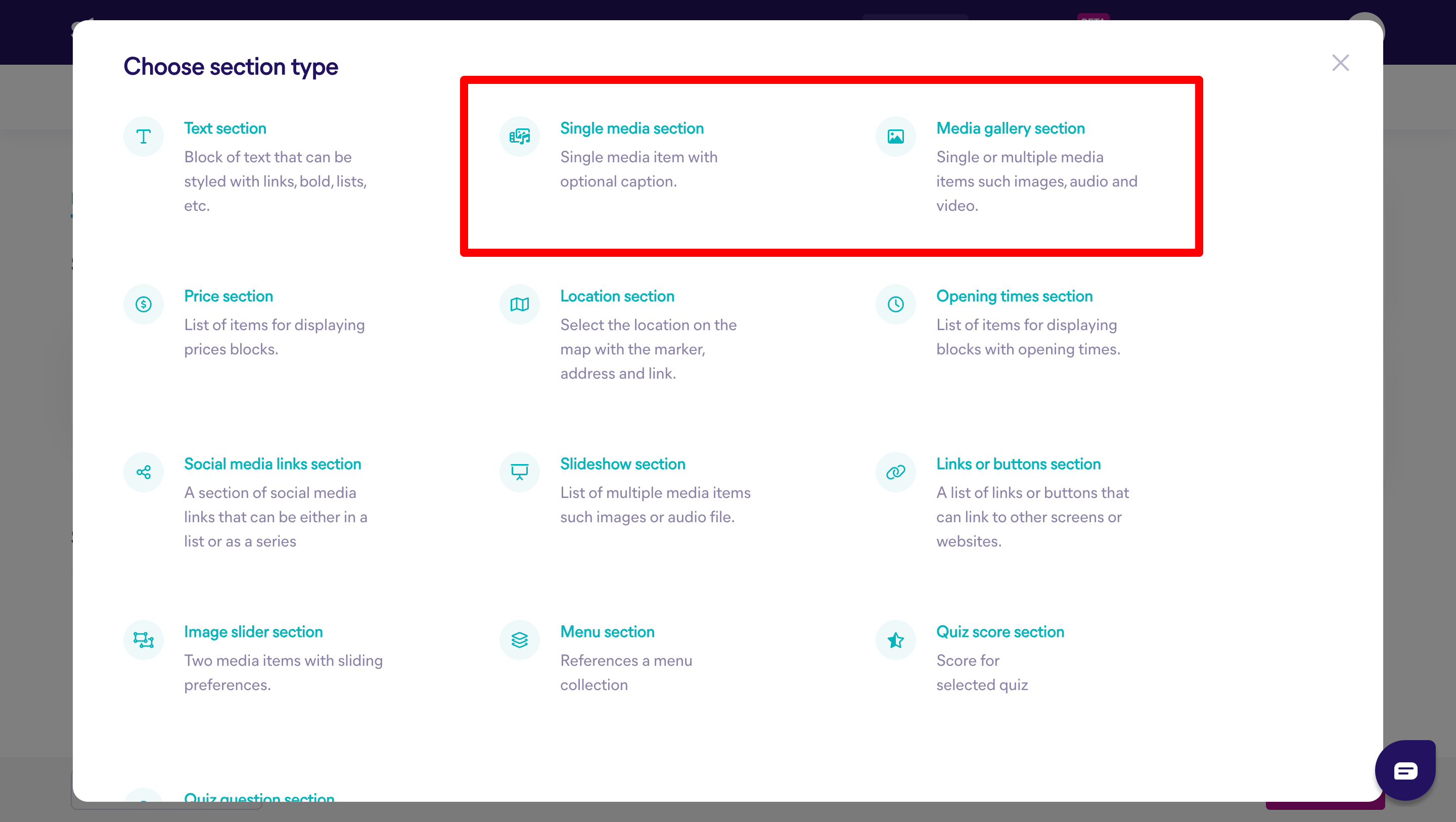Select the Text section title link
The height and width of the screenshot is (822, 1456).
click(225, 128)
